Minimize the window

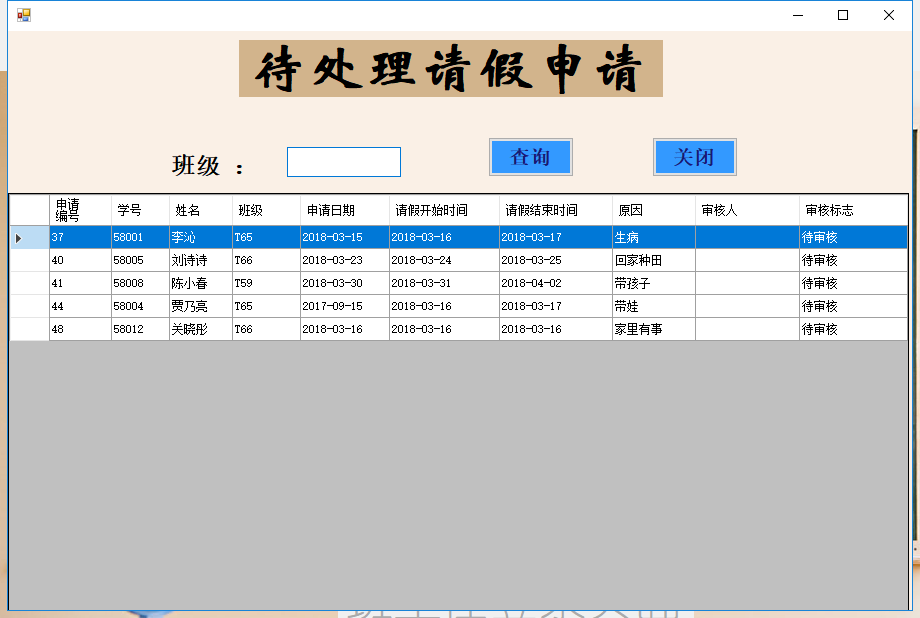pos(797,15)
